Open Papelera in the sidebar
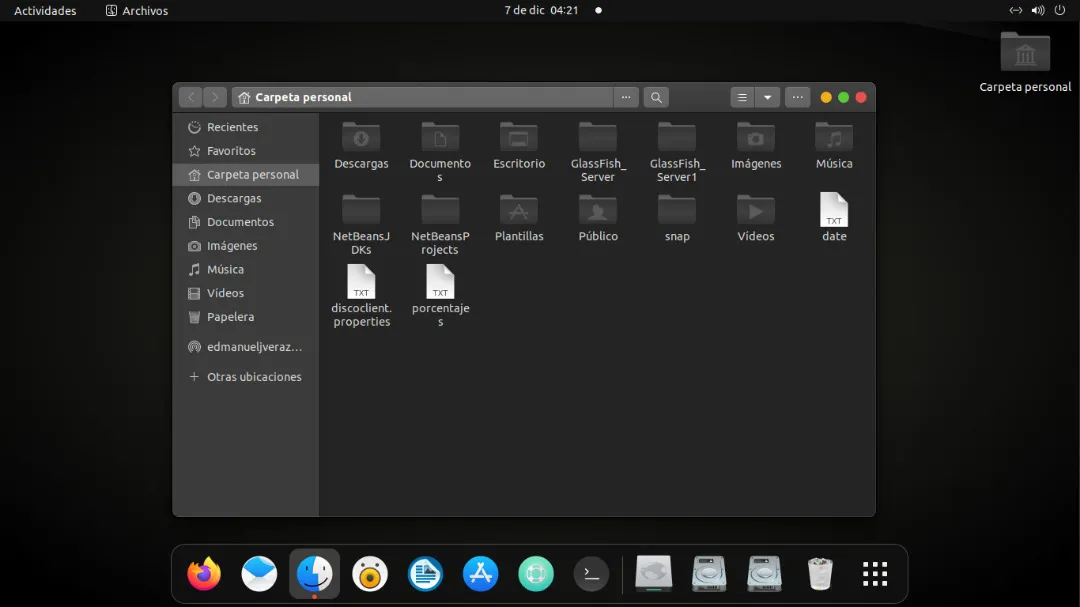Image resolution: width=1080 pixels, height=607 pixels. pyautogui.click(x=246, y=317)
